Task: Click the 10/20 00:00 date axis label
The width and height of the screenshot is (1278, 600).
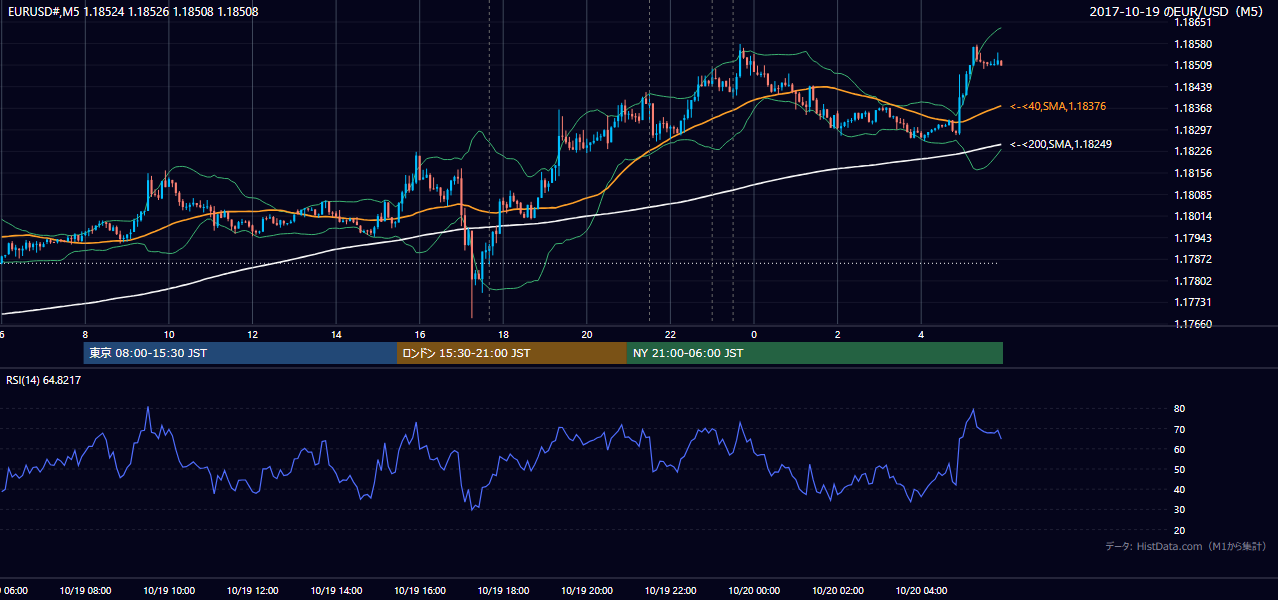Action: (x=753, y=590)
